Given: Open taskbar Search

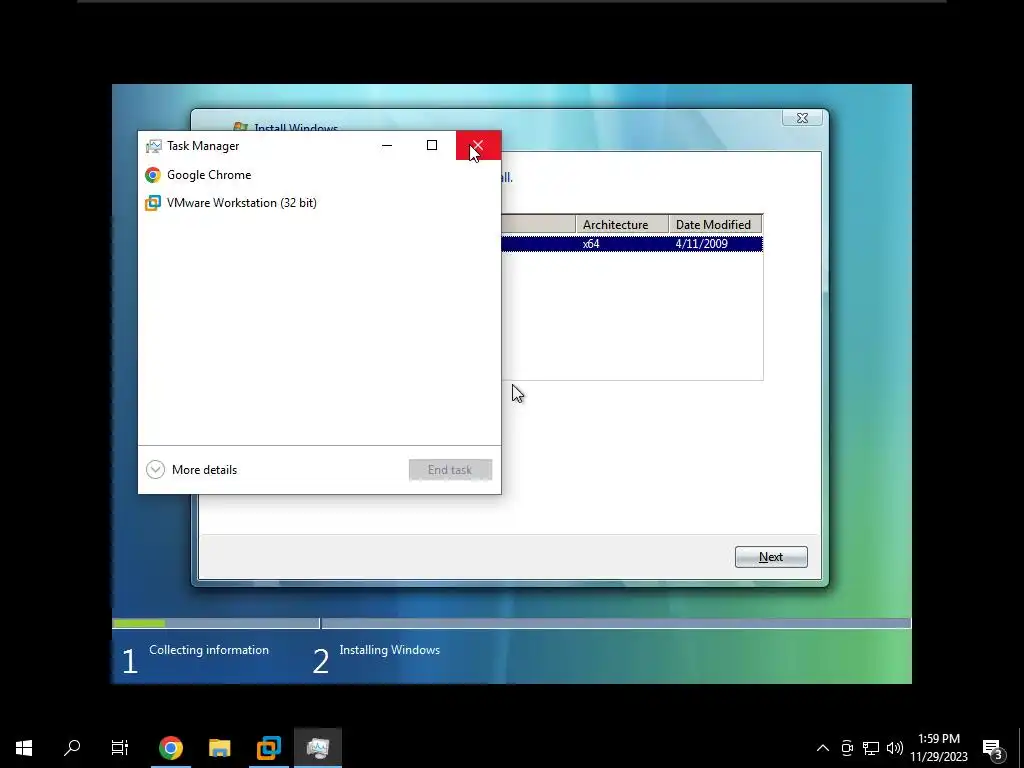Looking at the screenshot, I should [72, 748].
